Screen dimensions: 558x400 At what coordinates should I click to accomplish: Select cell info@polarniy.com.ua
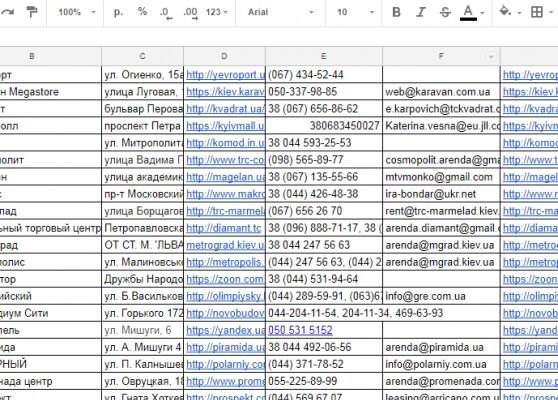coord(441,364)
